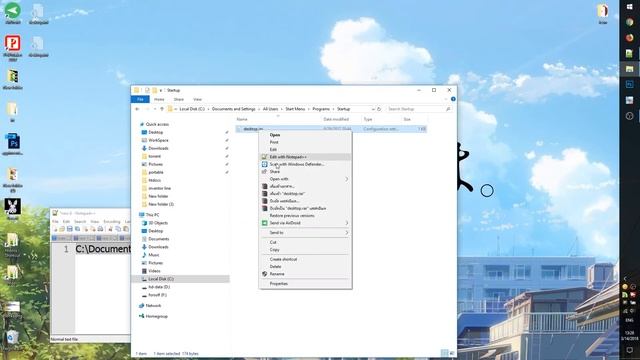640x360 pixels.
Task: Click Start Menu in the breadcrumb
Action: pyautogui.click(x=295, y=109)
